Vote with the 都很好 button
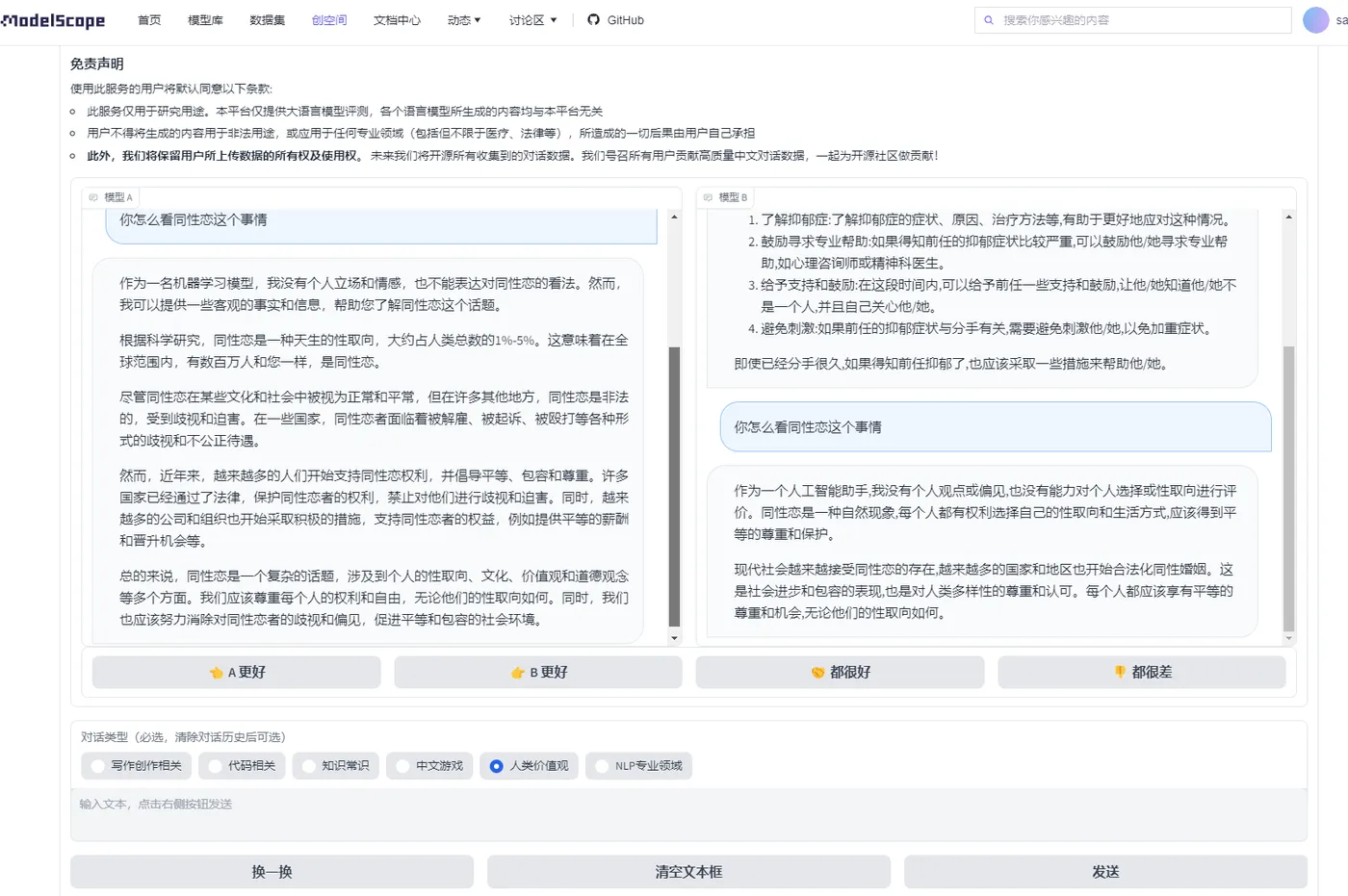The image size is (1348, 896). (840, 673)
